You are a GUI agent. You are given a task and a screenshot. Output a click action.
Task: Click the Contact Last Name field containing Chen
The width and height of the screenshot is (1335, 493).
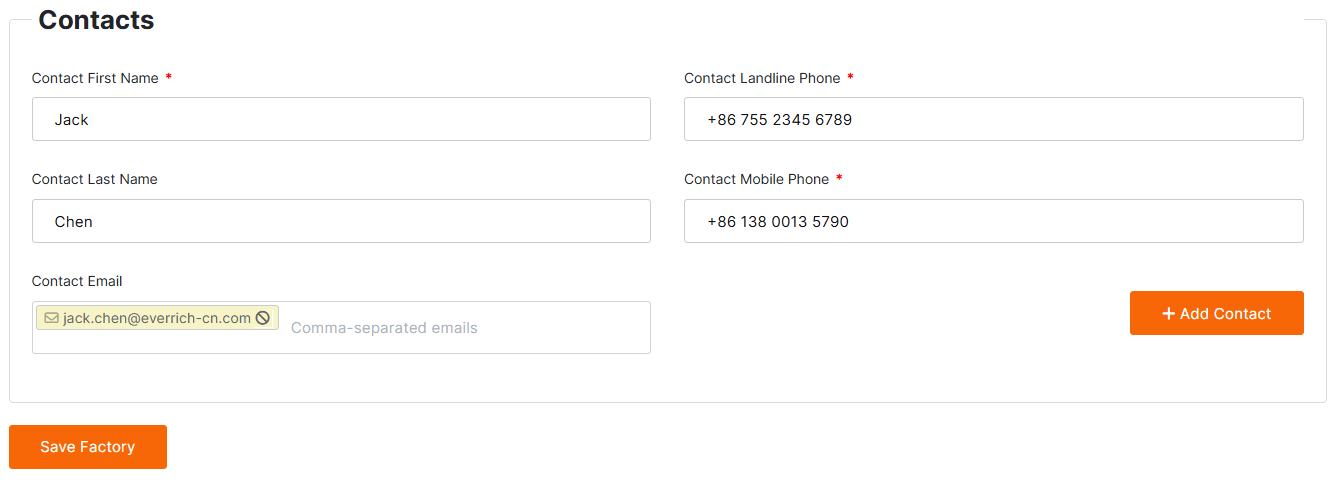tap(341, 221)
